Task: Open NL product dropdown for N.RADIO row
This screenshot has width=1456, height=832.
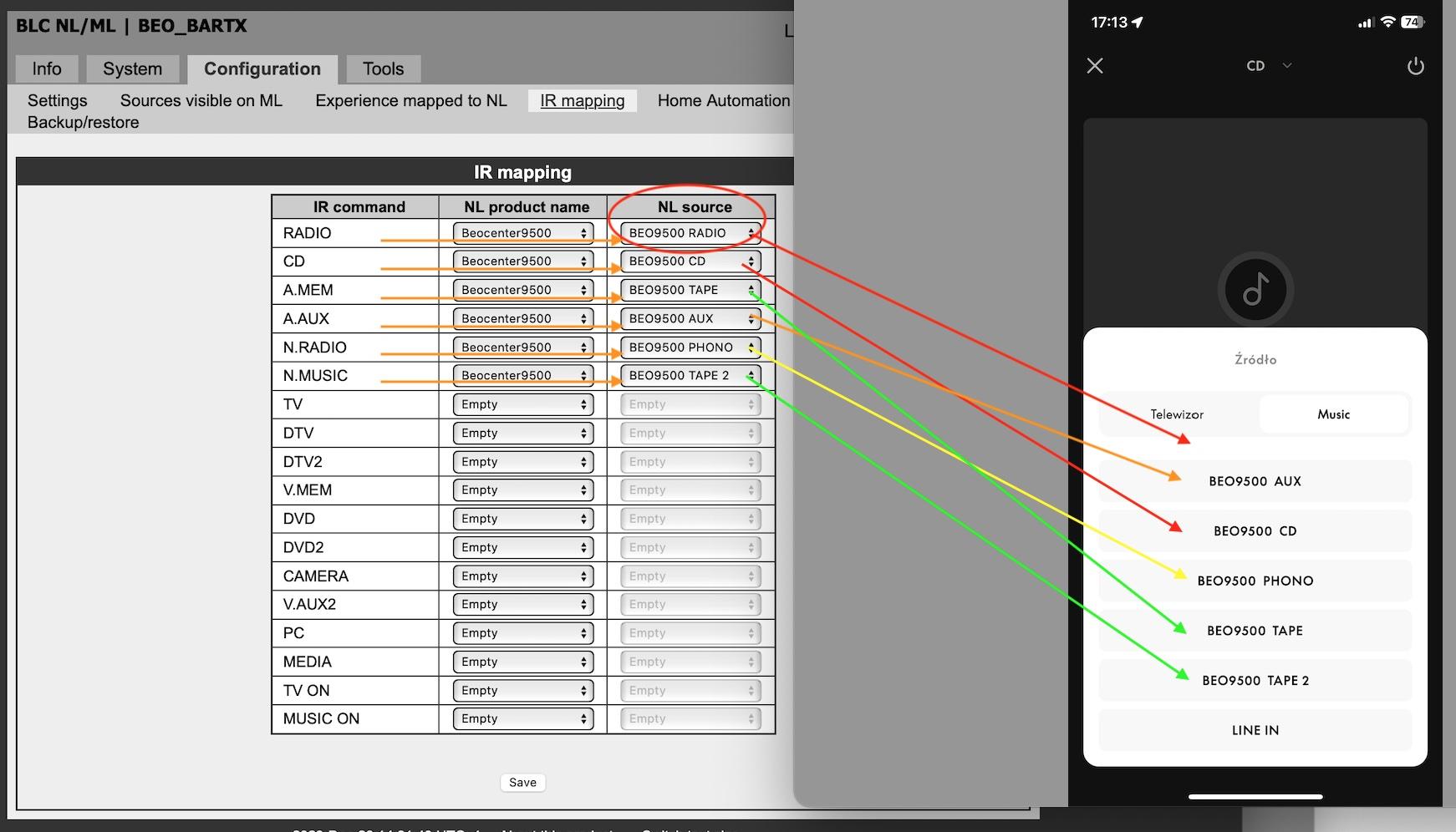Action: pyautogui.click(x=523, y=348)
